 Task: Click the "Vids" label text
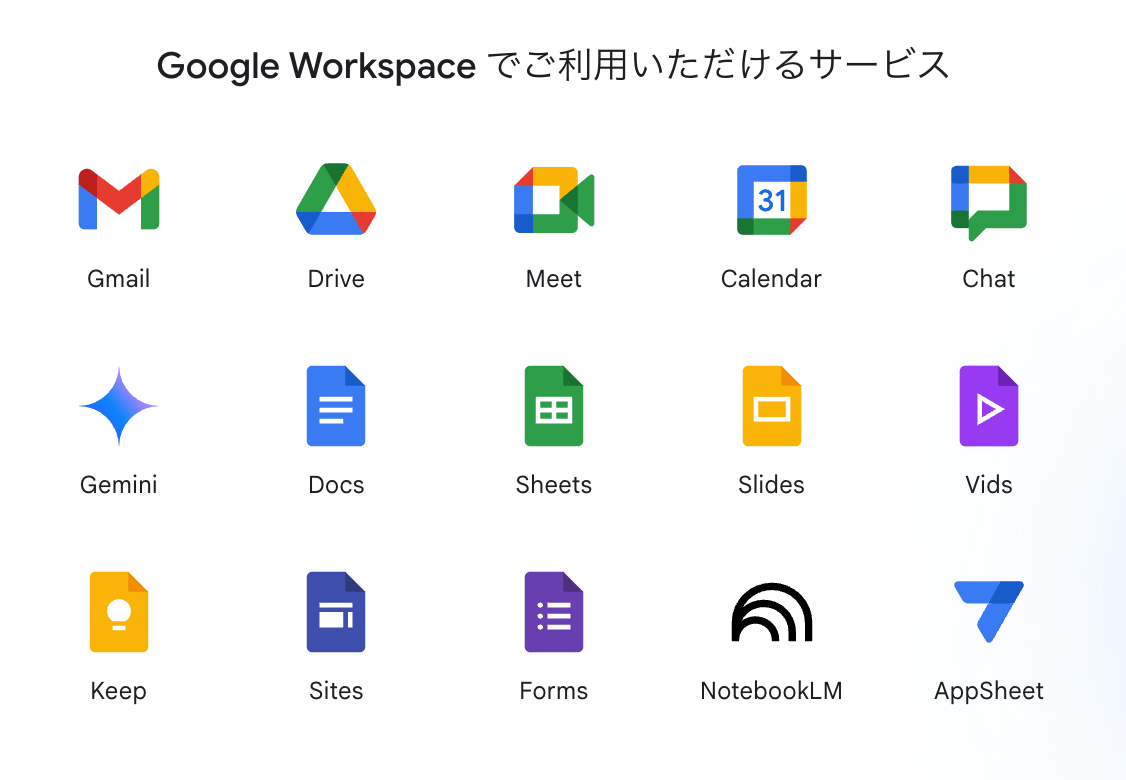[989, 485]
